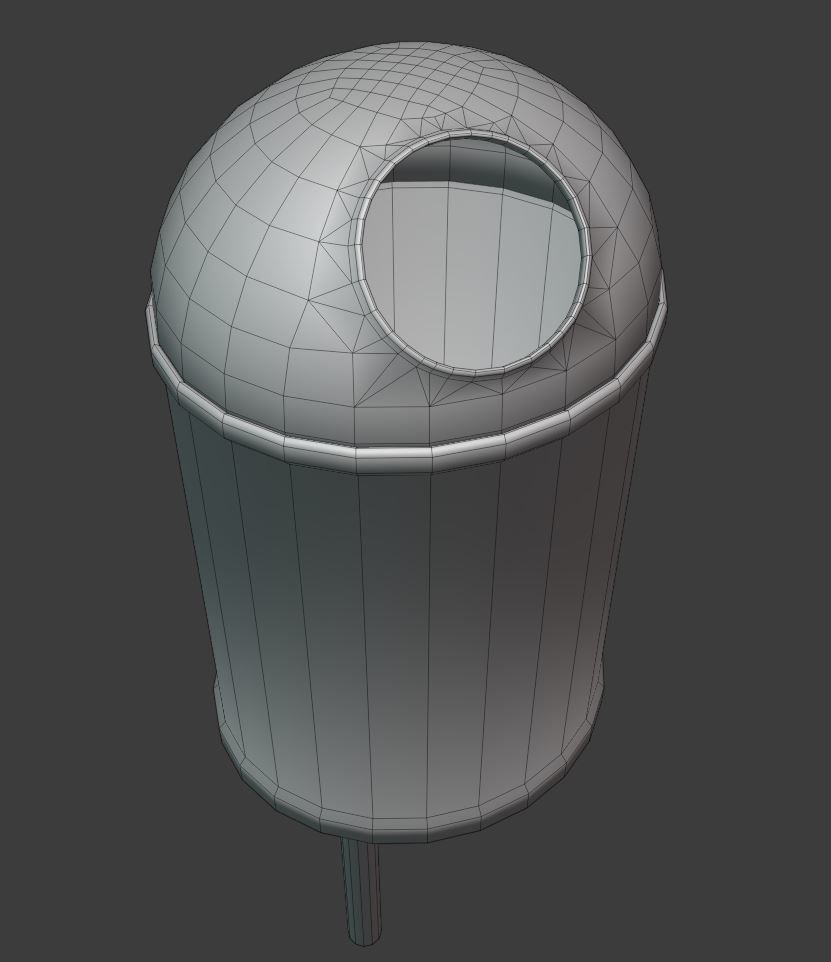Click the circular opening in the dome lid
Screen dimensions: 831x962
coord(472,253)
